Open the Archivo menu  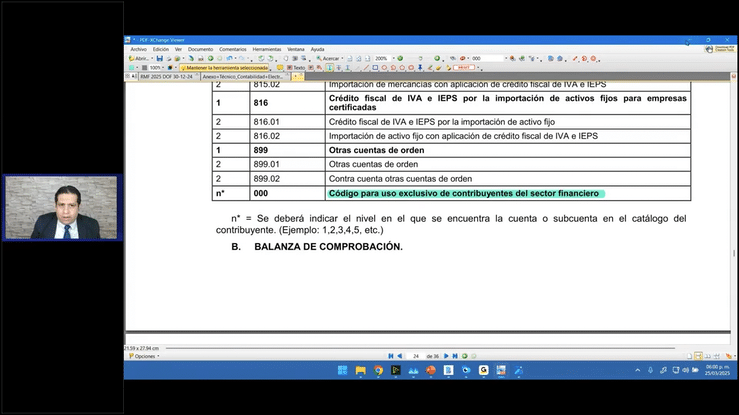point(139,49)
